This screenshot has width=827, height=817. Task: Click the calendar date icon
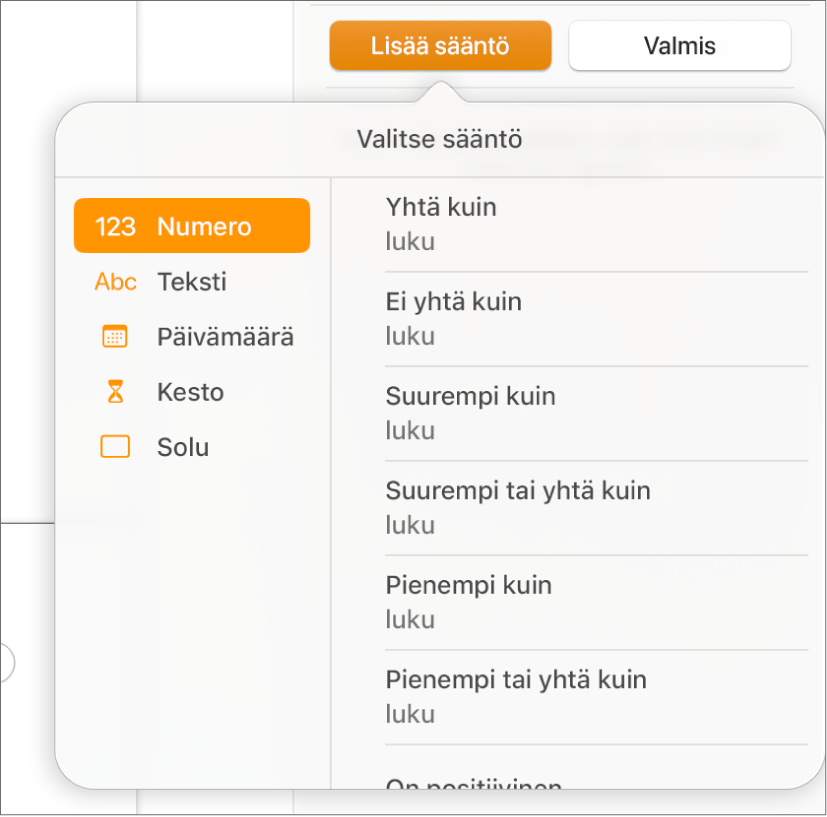(x=114, y=337)
